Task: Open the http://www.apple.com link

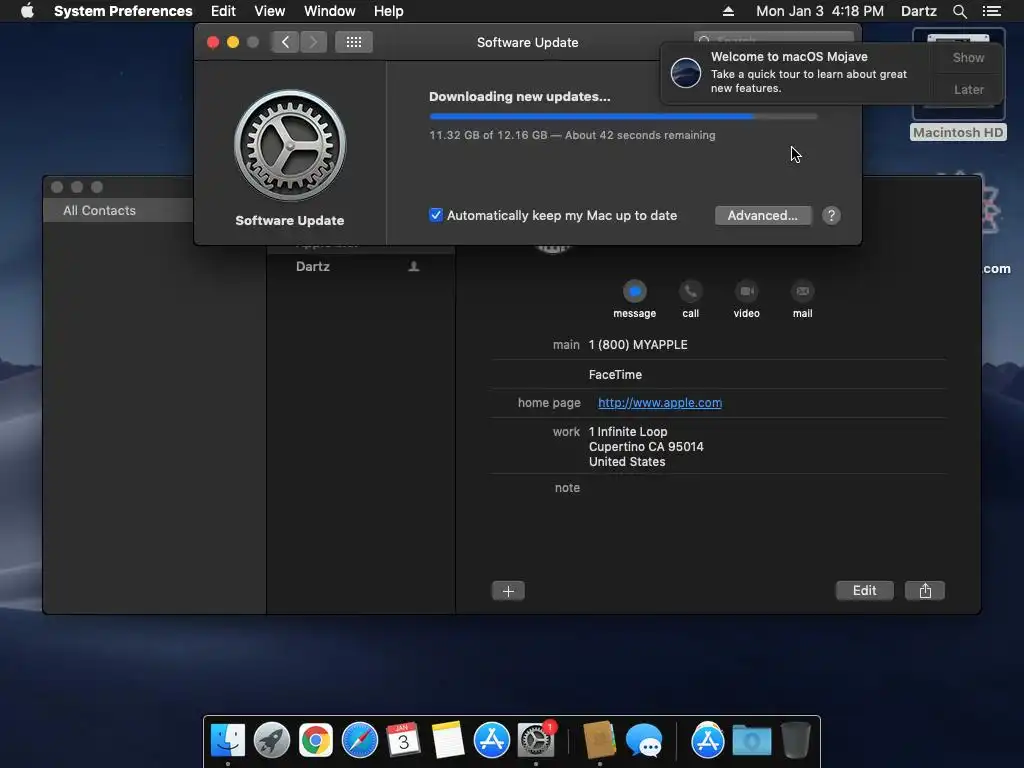Action: coord(660,403)
